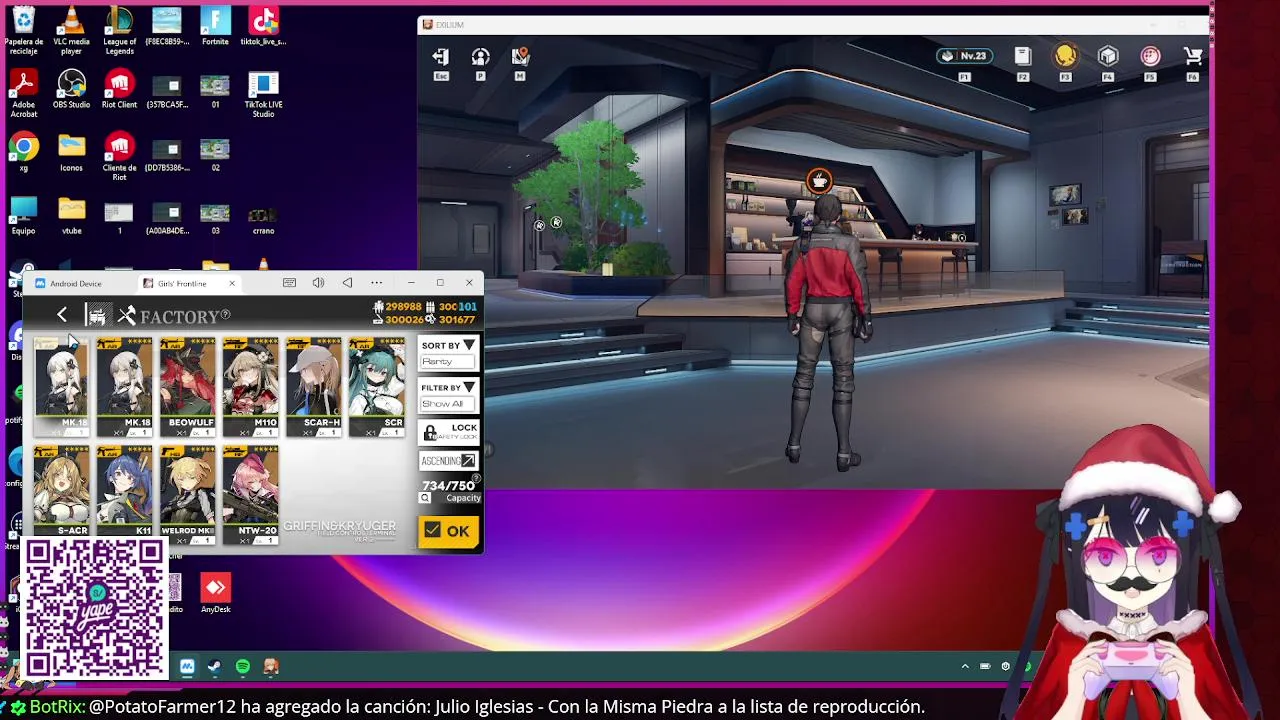
Task: Open the Equipo desktop icon
Action: point(23,215)
